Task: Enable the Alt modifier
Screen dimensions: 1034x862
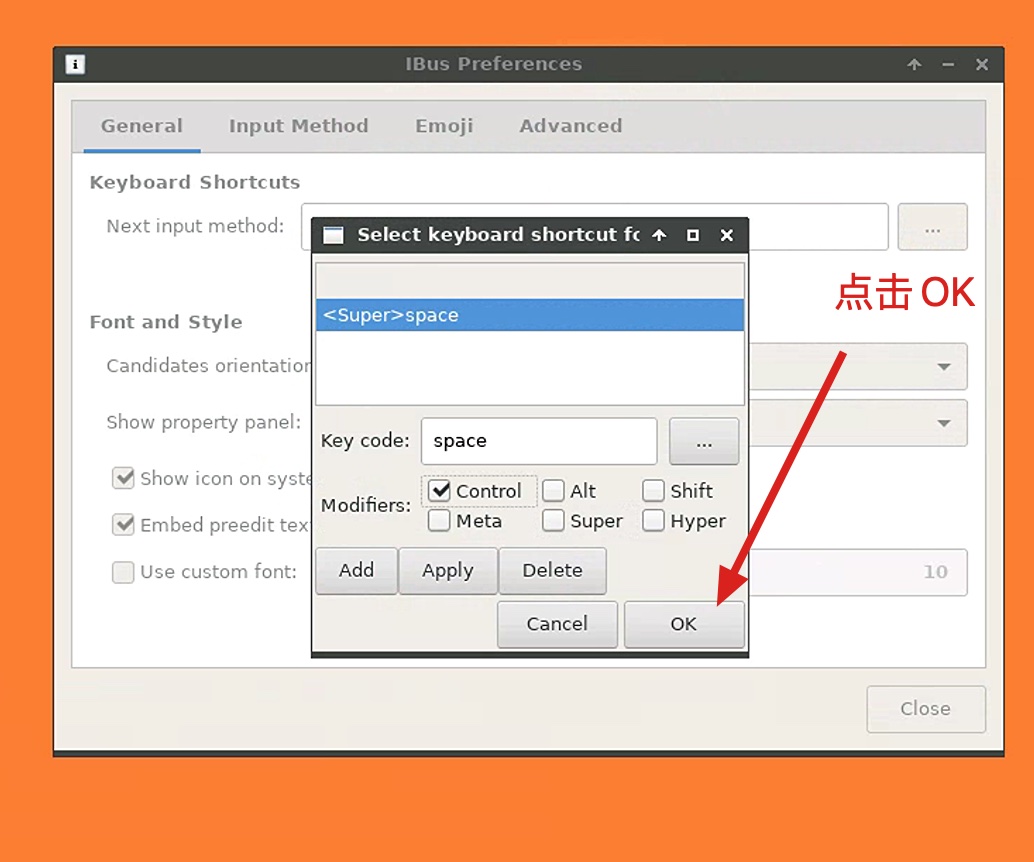Action: [x=553, y=491]
